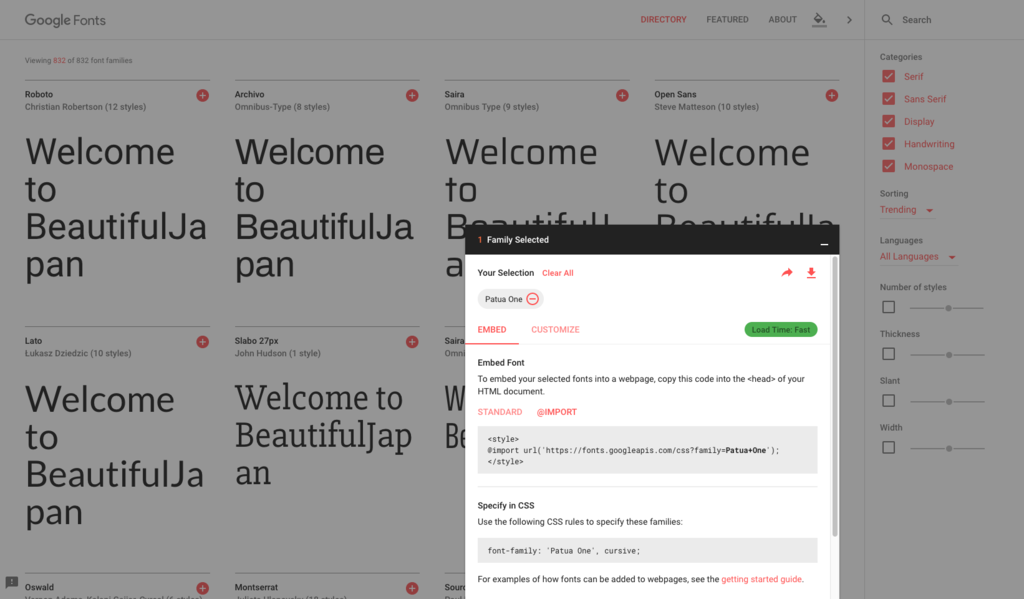Add Oswald font with its plus icon
The height and width of the screenshot is (599, 1024).
pos(202,588)
